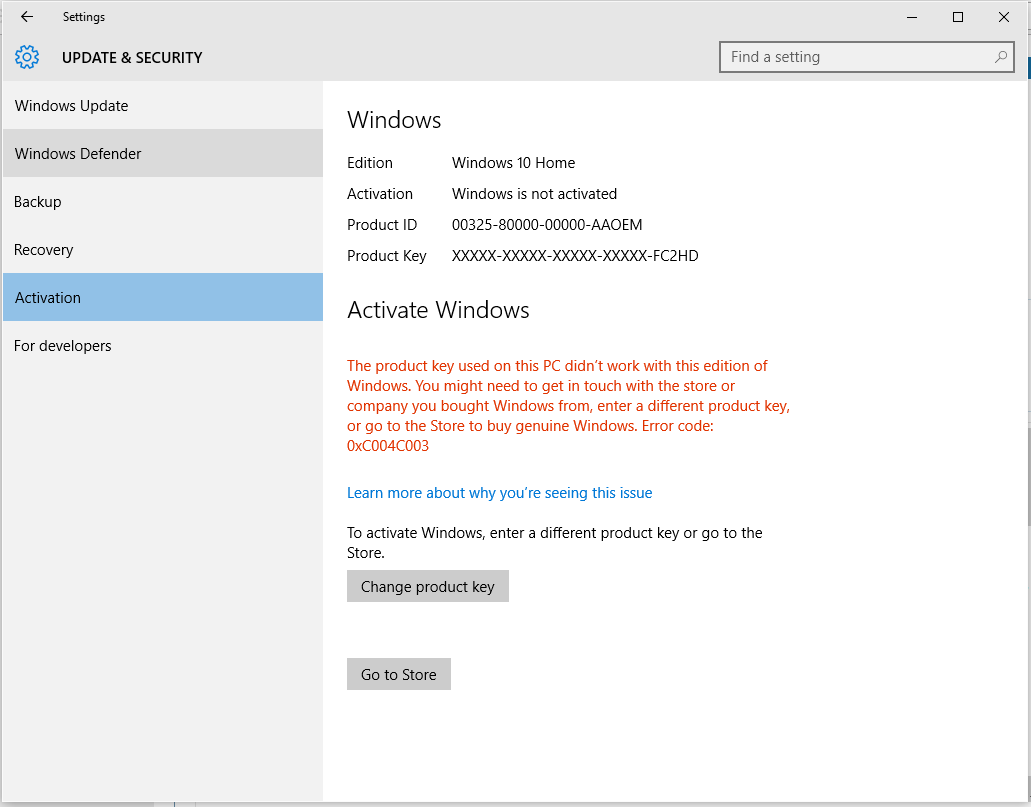
Task: Click the Settings gear icon
Action: tap(26, 57)
